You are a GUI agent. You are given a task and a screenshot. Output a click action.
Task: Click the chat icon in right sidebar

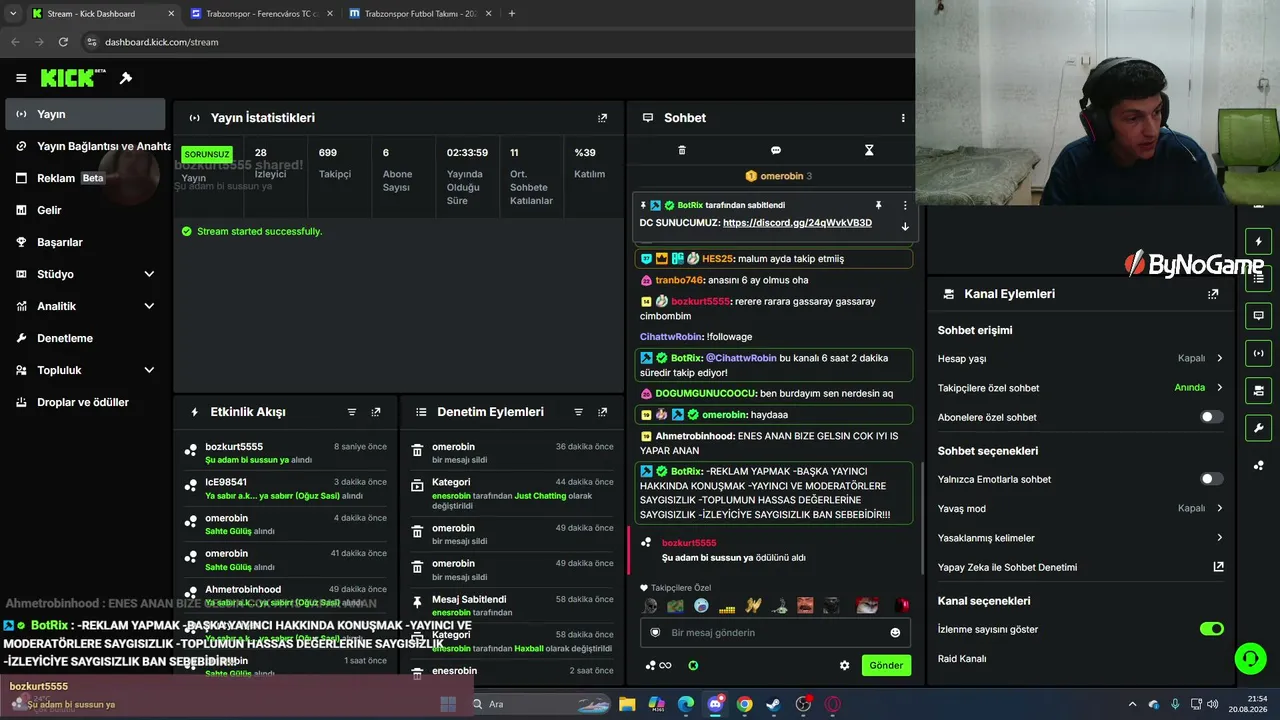(1258, 316)
